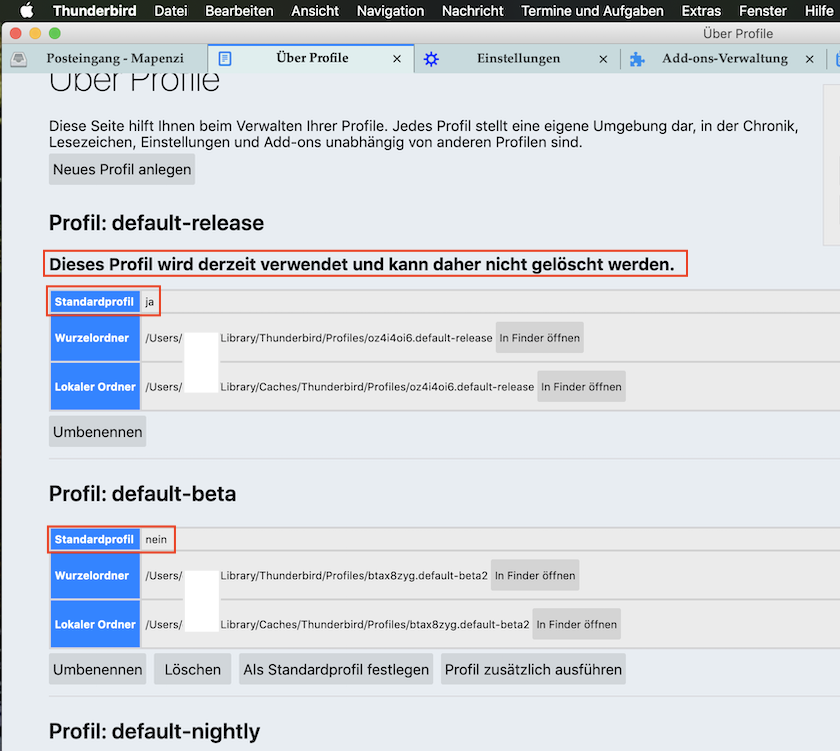Select the Über Profile tab
Screen dimensions: 840x751
(x=311, y=58)
